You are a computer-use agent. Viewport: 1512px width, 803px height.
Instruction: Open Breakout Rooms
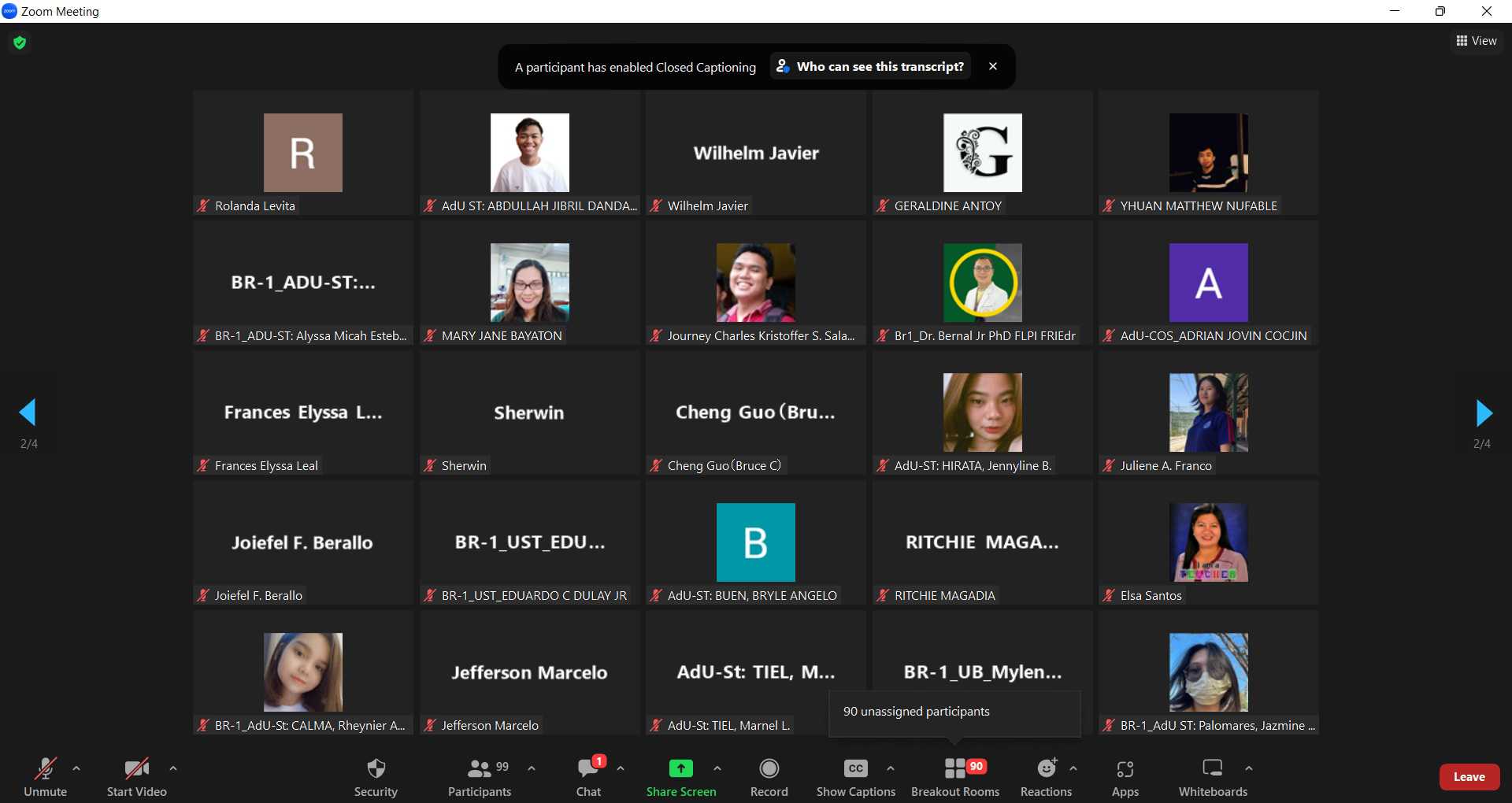(954, 768)
